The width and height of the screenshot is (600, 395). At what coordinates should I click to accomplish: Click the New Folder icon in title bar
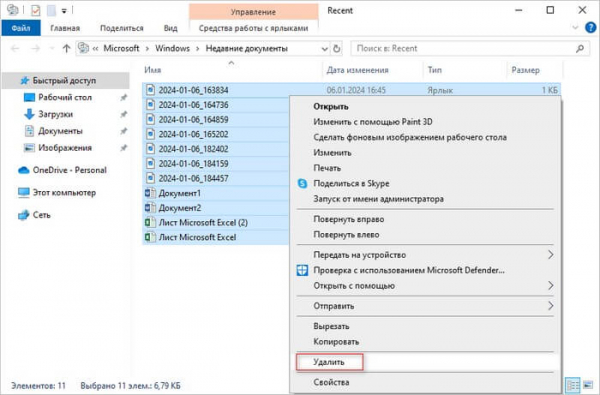pyautogui.click(x=51, y=10)
